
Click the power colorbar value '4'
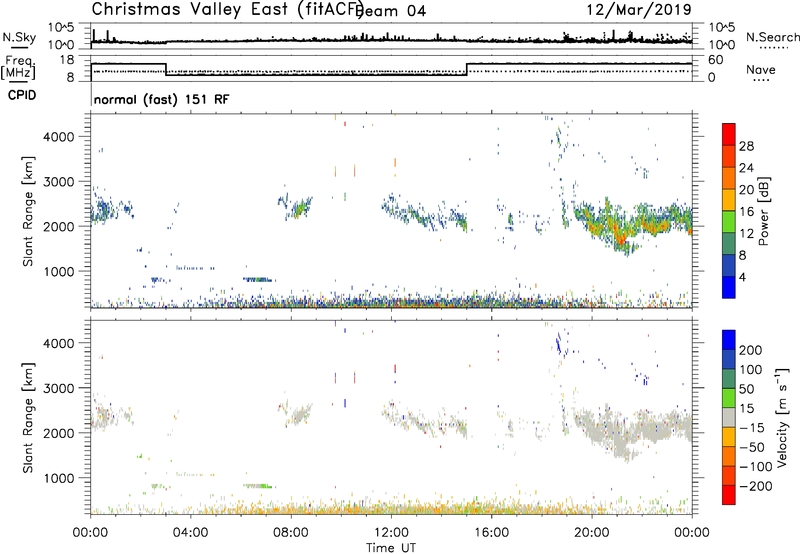tap(742, 277)
